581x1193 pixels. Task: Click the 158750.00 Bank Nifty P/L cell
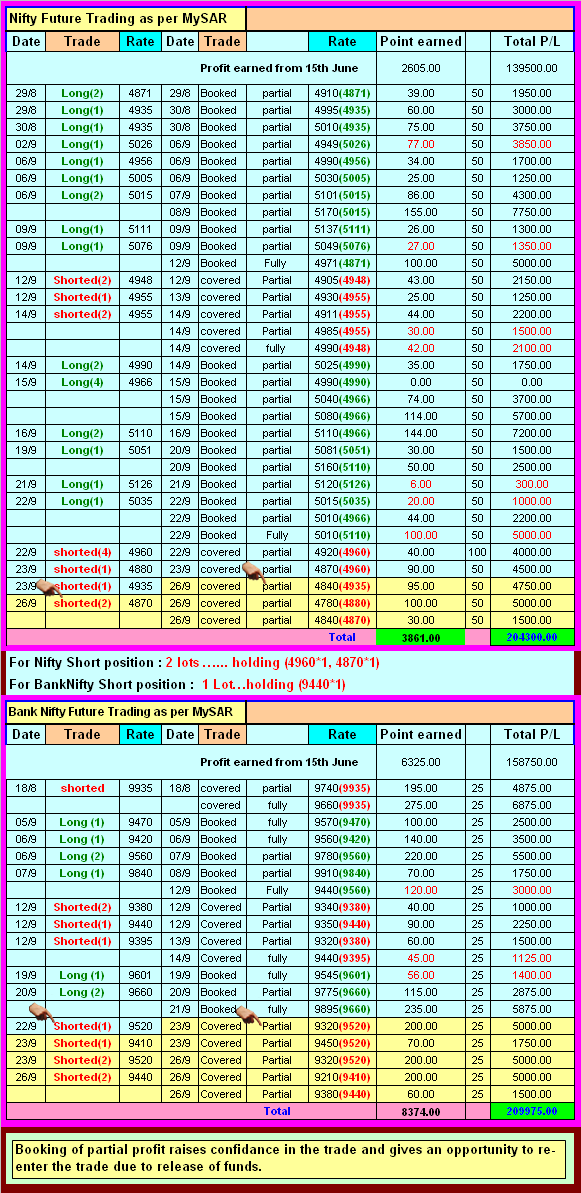pyautogui.click(x=531, y=762)
